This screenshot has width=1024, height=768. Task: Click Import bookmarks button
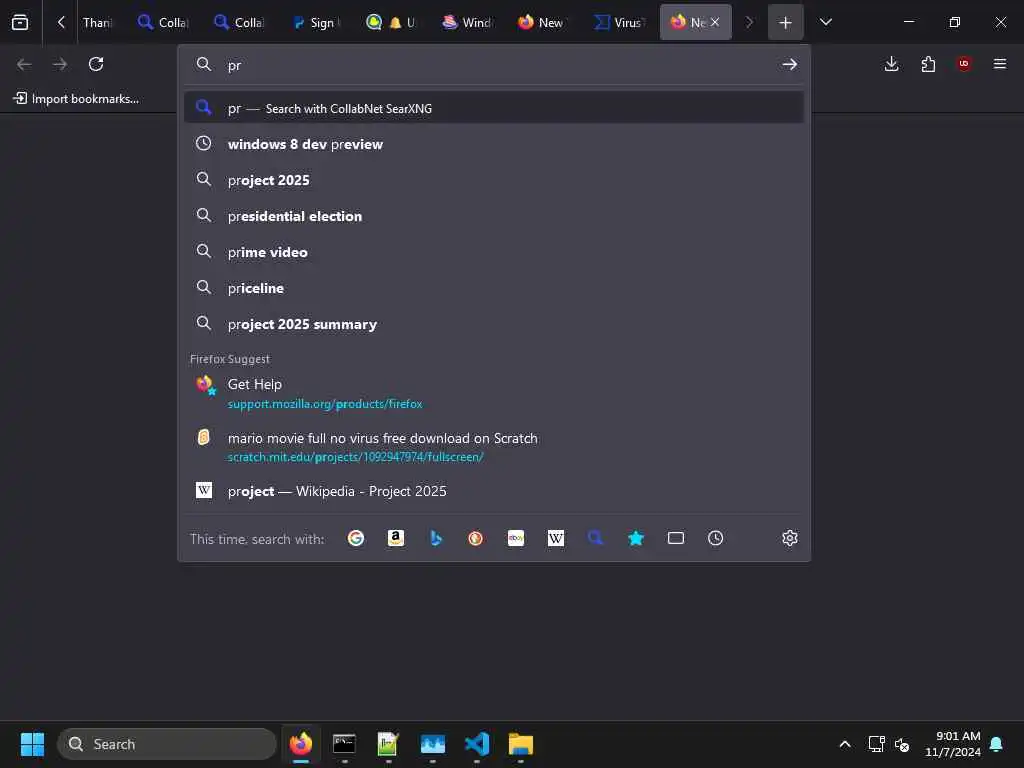pos(76,99)
